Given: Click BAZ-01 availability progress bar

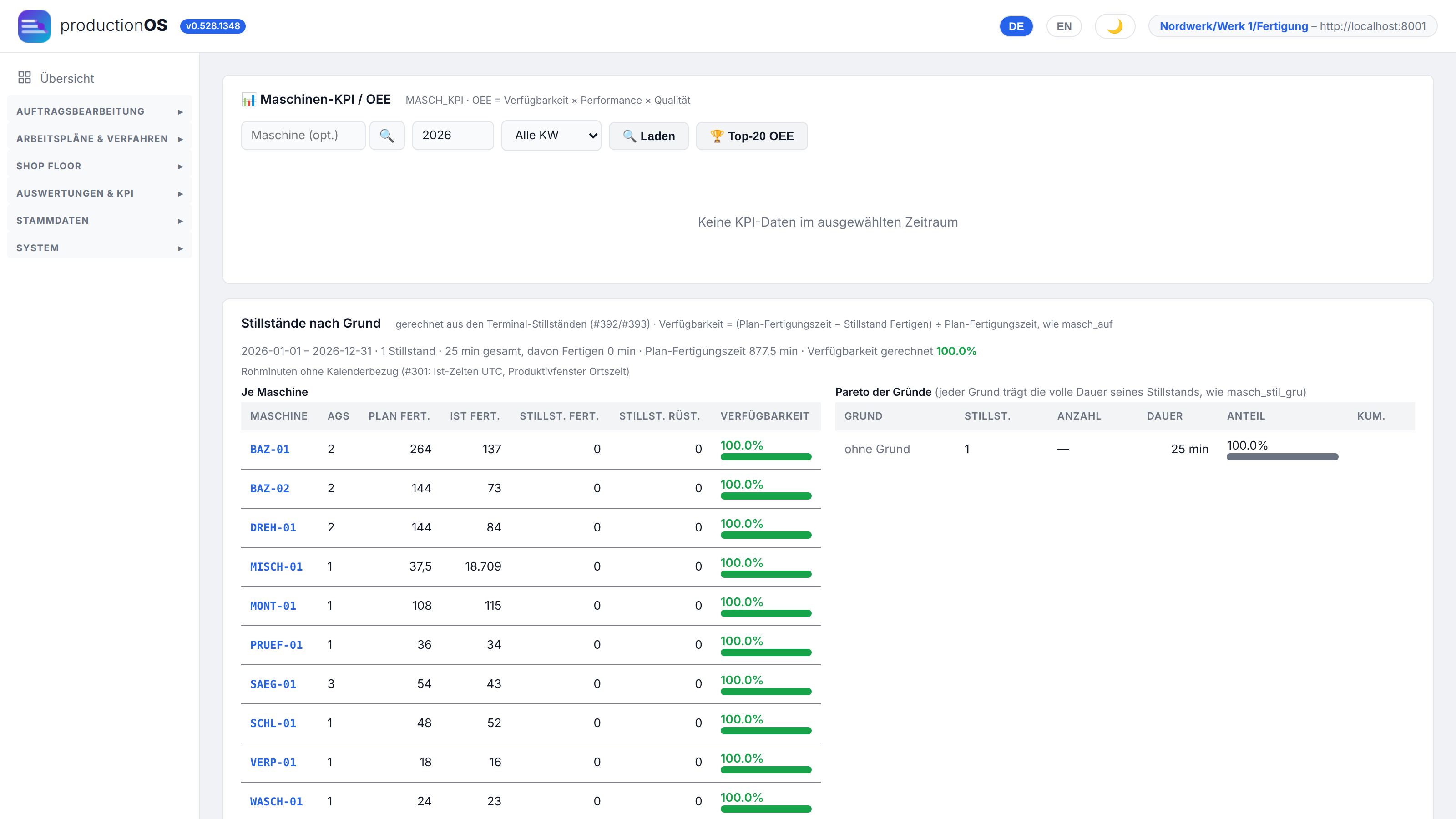Looking at the screenshot, I should pos(766,457).
